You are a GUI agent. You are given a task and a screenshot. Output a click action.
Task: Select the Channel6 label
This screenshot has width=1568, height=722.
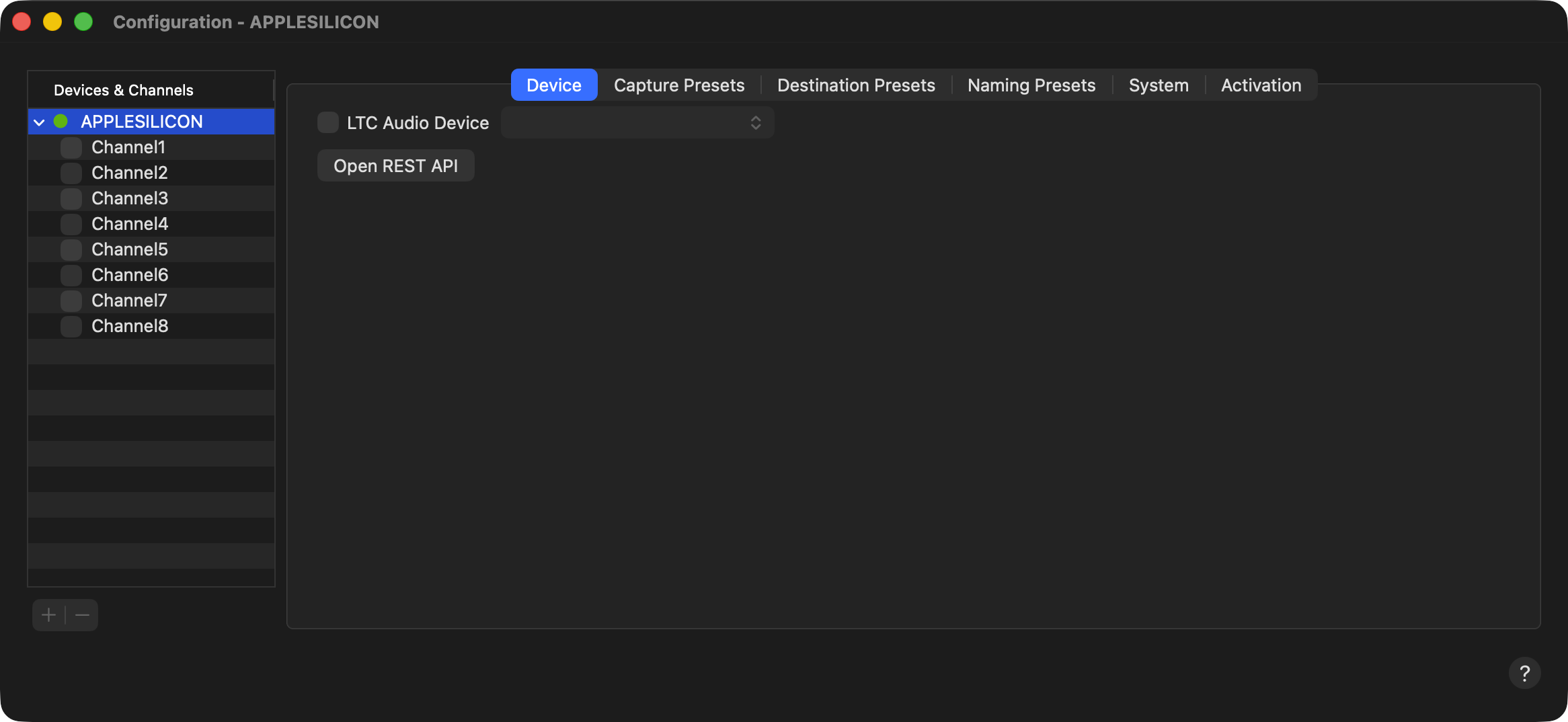coord(130,275)
